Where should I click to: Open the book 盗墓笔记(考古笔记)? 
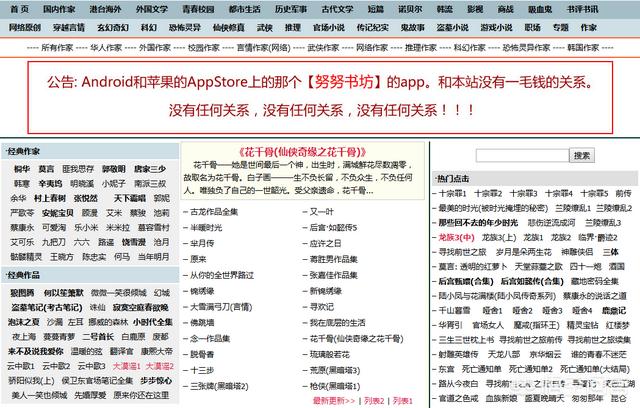click(47, 308)
